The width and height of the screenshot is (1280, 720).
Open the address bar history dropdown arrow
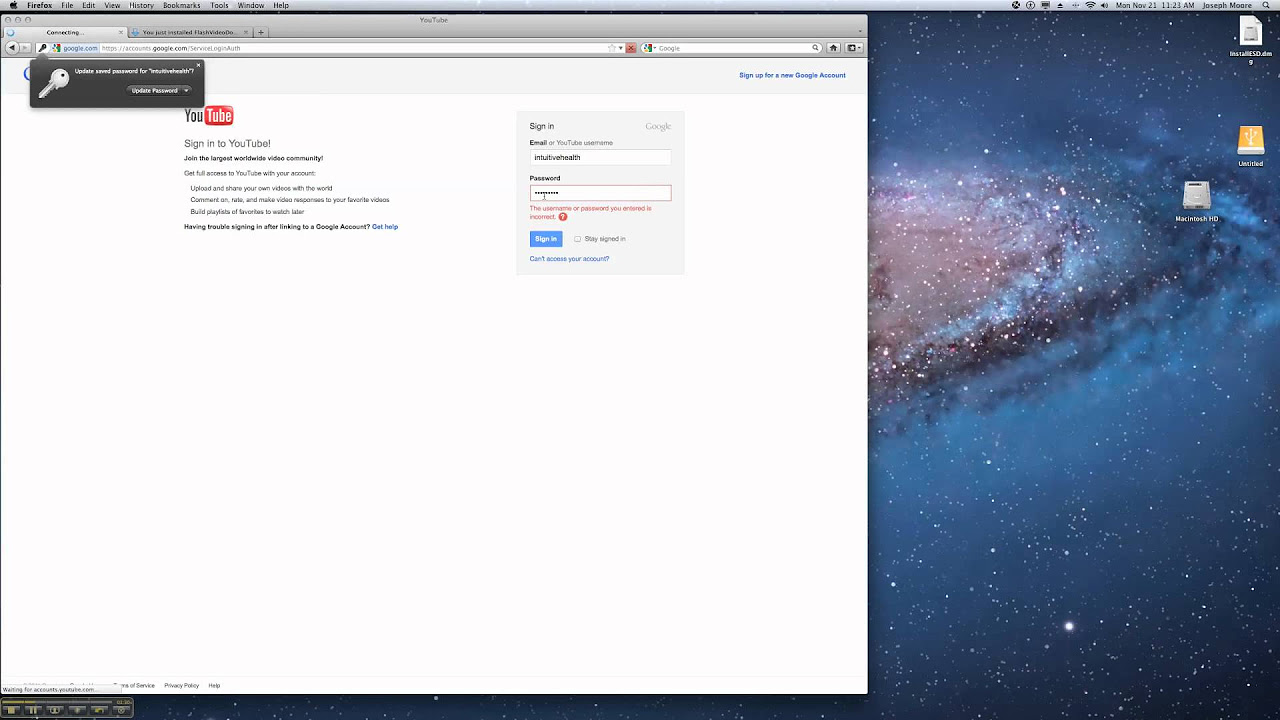pyautogui.click(x=621, y=48)
